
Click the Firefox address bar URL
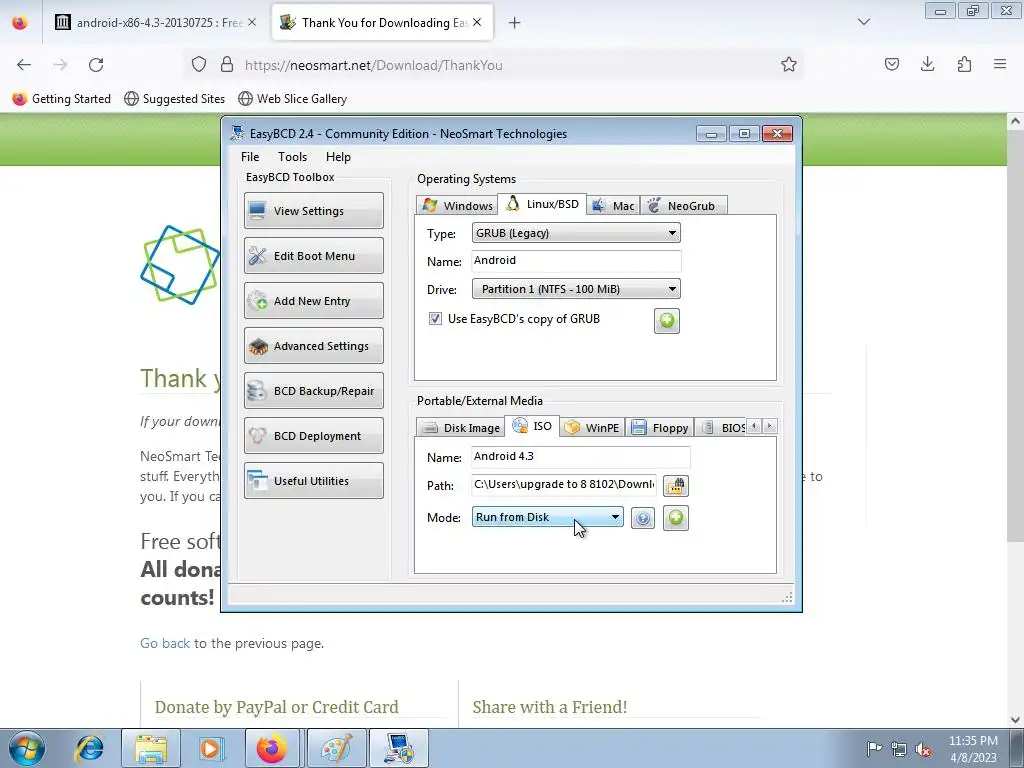(374, 65)
